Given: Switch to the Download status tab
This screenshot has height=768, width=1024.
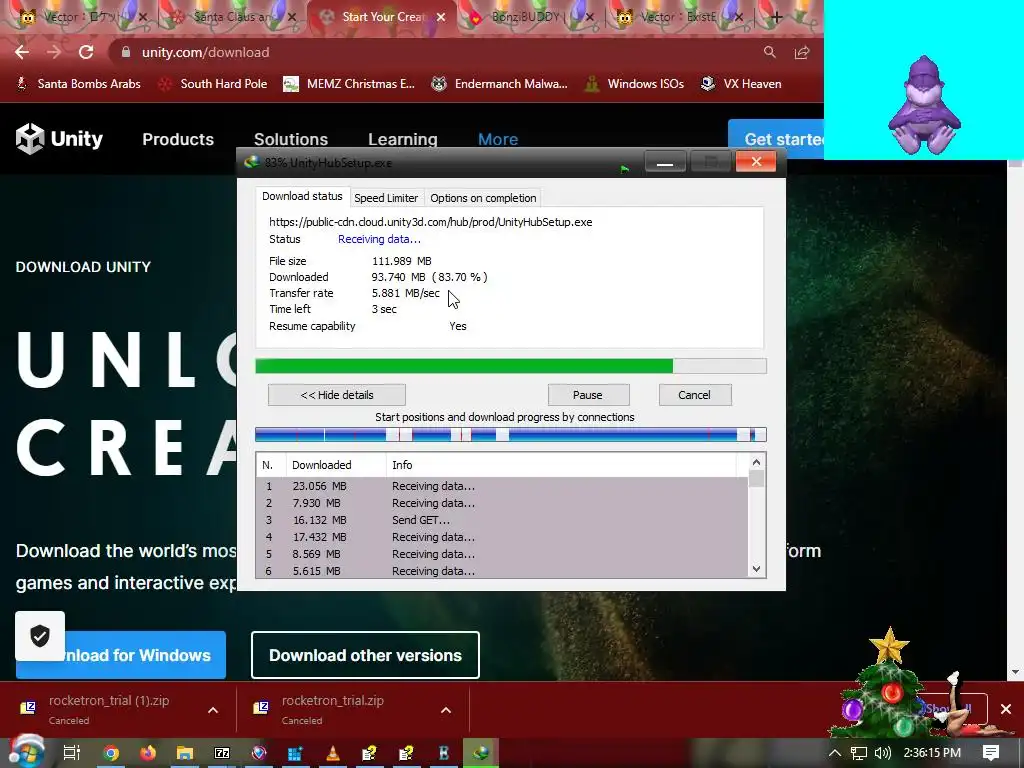Looking at the screenshot, I should tap(302, 197).
